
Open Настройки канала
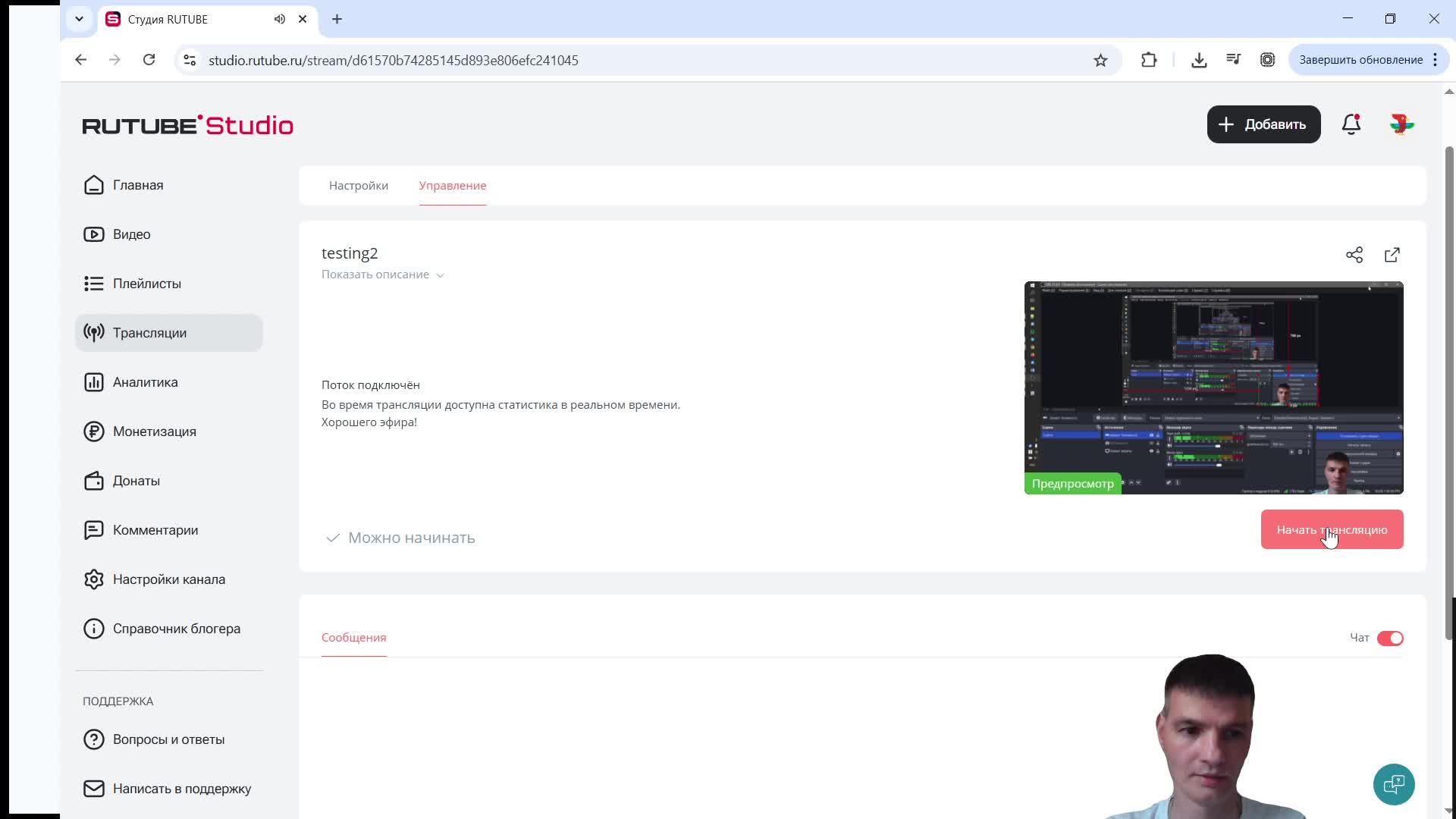(168, 579)
